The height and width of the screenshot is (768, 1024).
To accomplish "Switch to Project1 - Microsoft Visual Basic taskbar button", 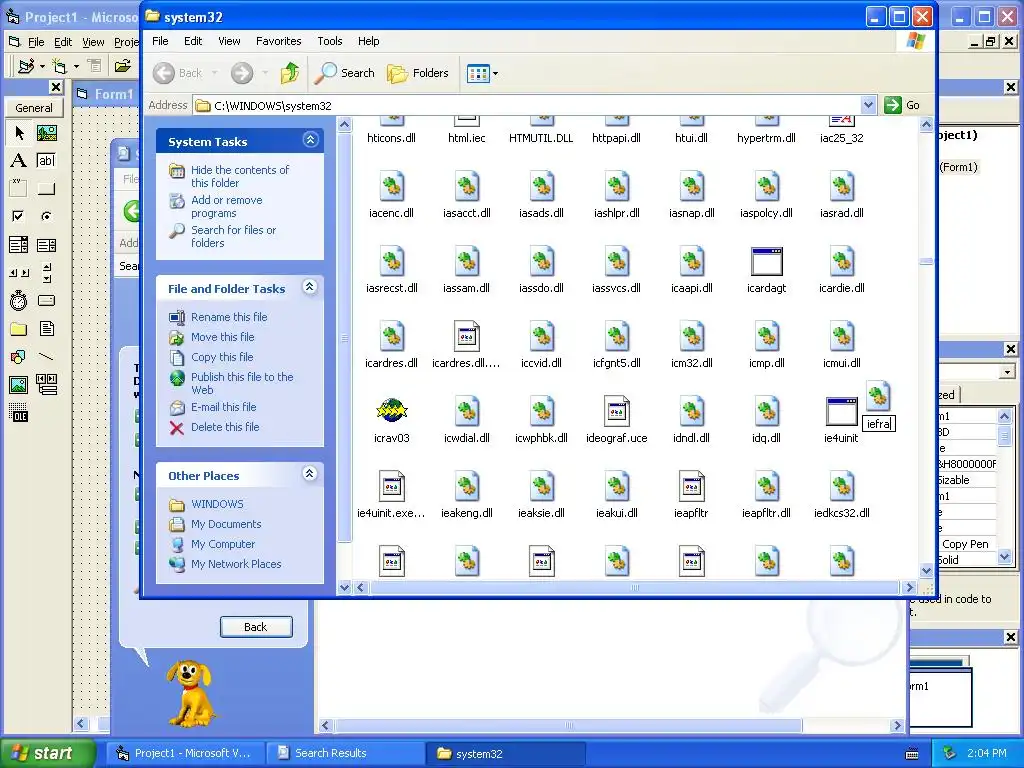I will click(185, 754).
